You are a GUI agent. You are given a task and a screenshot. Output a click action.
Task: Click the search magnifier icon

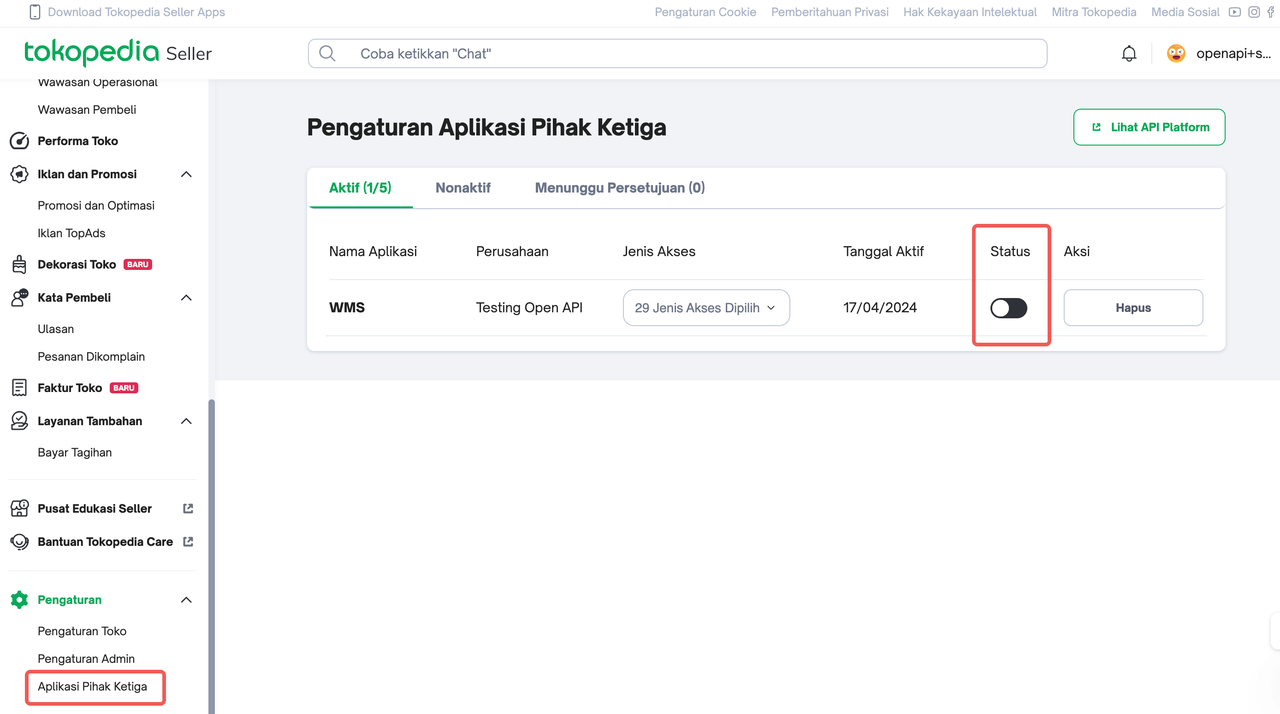point(327,54)
